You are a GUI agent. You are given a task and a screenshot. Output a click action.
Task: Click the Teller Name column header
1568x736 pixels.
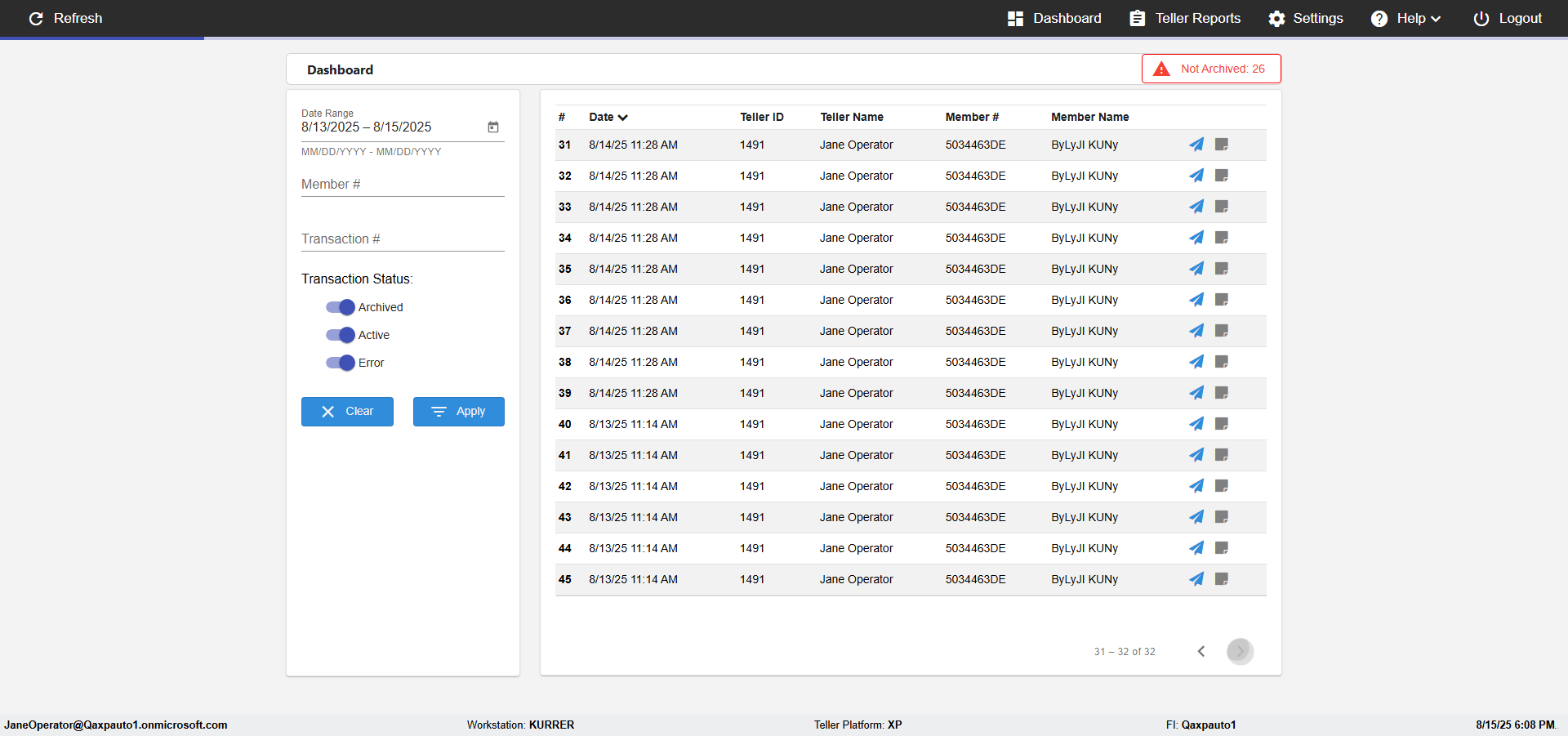pos(852,117)
